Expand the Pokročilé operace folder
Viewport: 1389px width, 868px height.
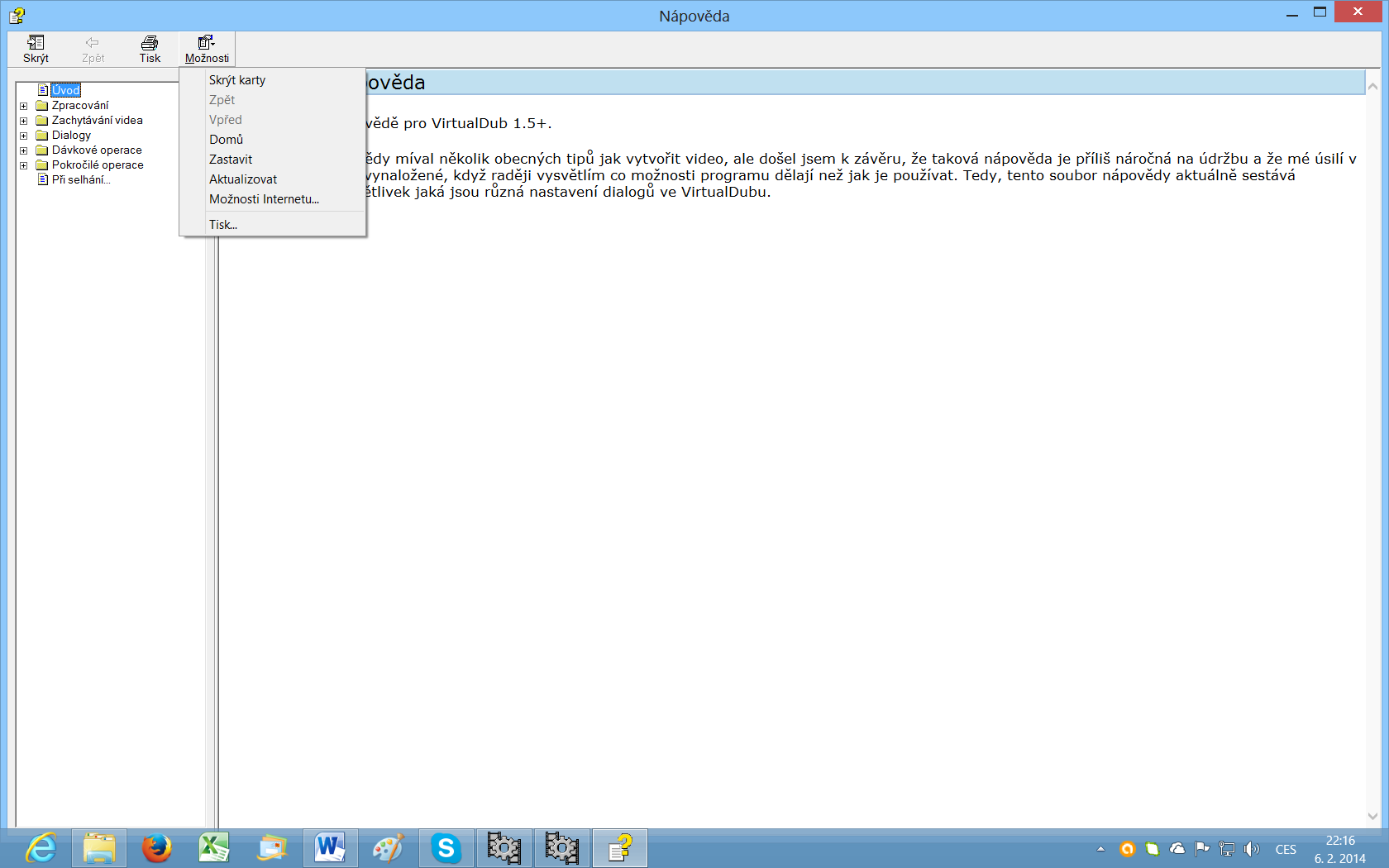[24, 165]
